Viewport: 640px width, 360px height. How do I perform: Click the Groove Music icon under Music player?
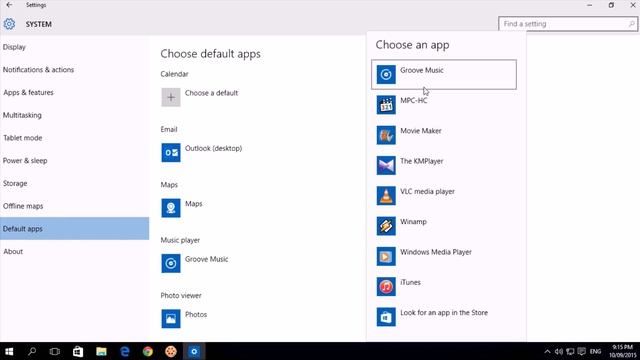[x=171, y=263]
